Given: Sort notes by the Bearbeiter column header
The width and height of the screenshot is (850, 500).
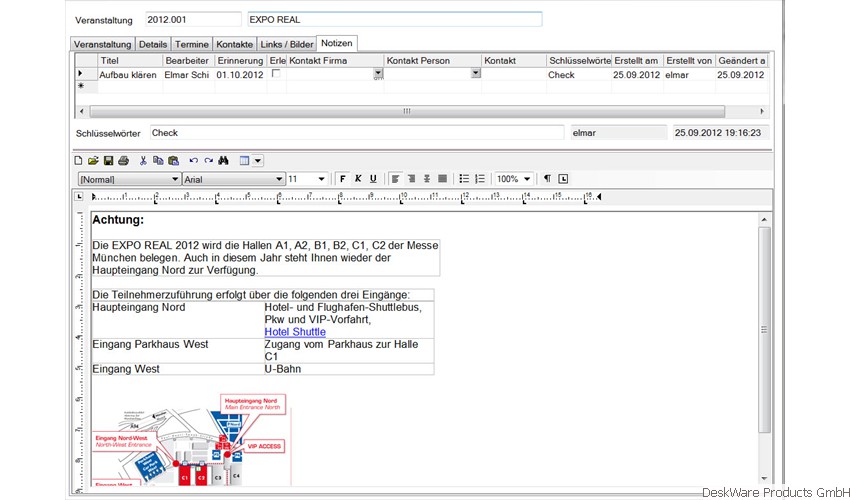Looking at the screenshot, I should coord(189,61).
